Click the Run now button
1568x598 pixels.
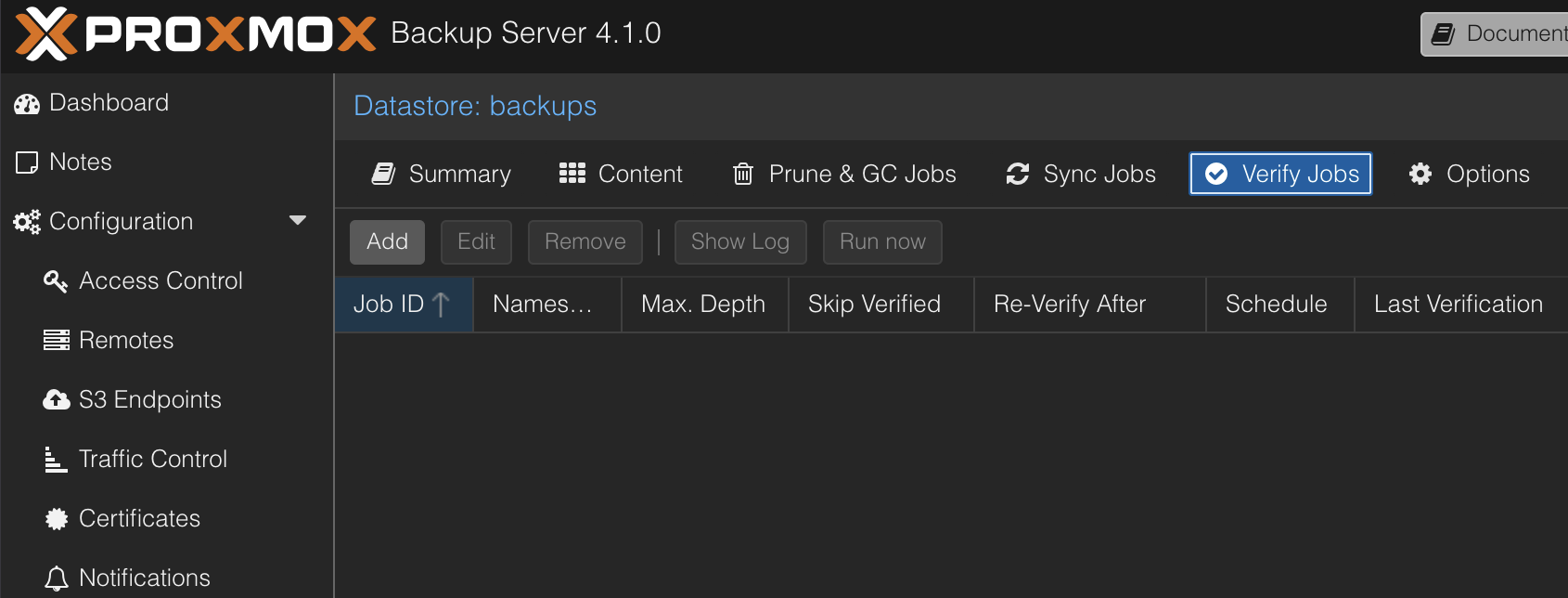[x=882, y=241]
